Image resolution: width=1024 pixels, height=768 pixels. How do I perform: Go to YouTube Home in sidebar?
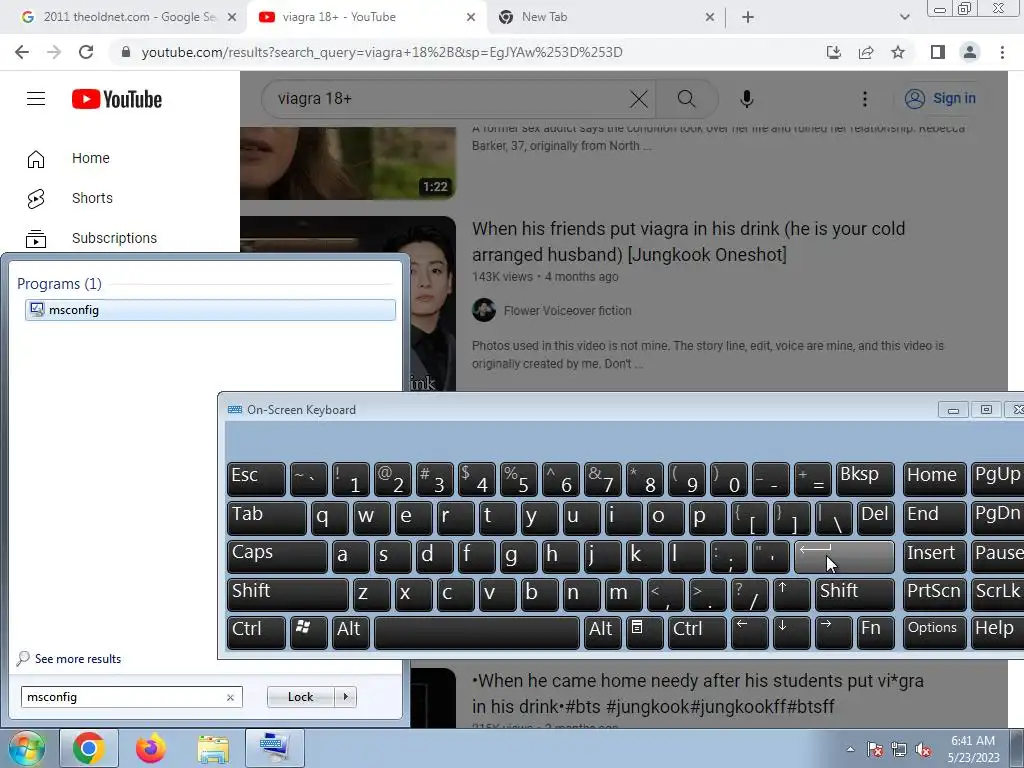click(90, 158)
